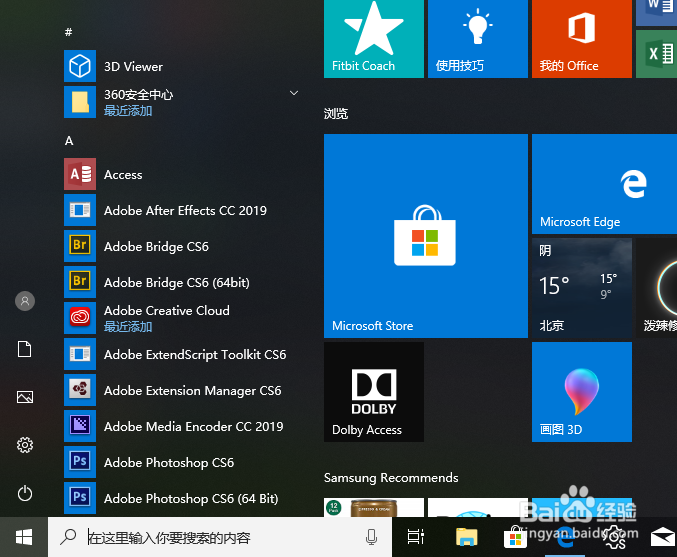Viewport: 677px width, 557px height.
Task: Open Adobe Media Encoder CC 2019 icon
Action: point(80,426)
